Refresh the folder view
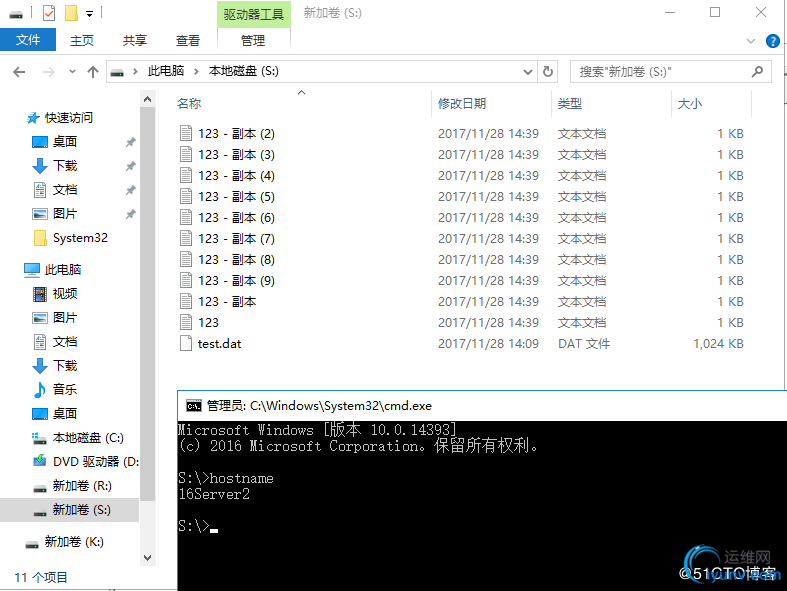Image resolution: width=787 pixels, height=591 pixels. click(x=548, y=72)
